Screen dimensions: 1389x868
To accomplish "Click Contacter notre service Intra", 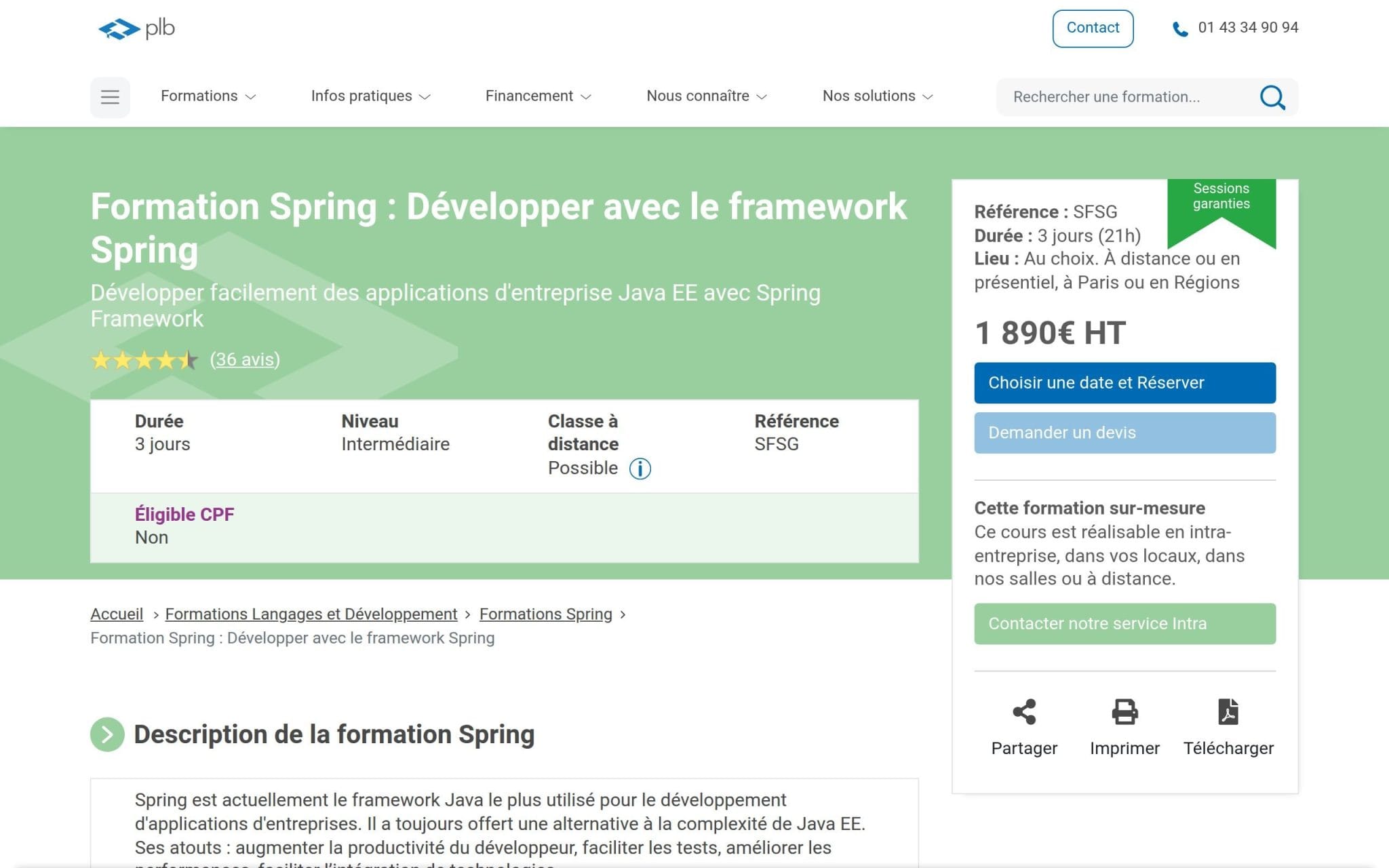I will point(1124,624).
